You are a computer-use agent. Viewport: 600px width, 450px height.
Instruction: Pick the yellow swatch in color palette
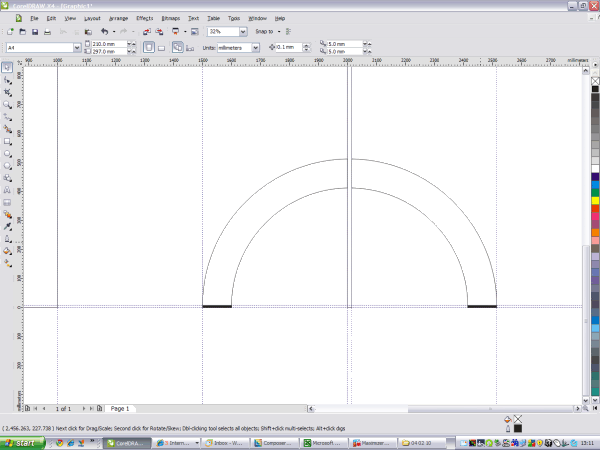point(594,201)
